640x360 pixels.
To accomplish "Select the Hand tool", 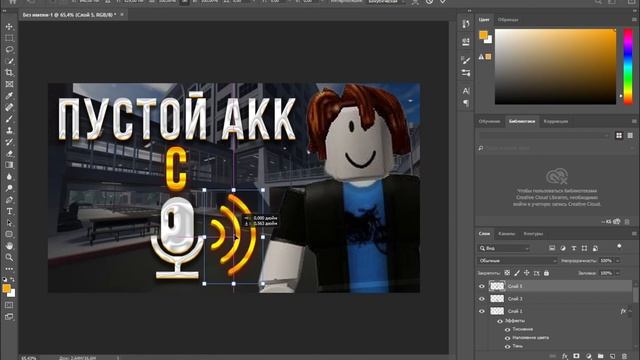I will 9,246.
